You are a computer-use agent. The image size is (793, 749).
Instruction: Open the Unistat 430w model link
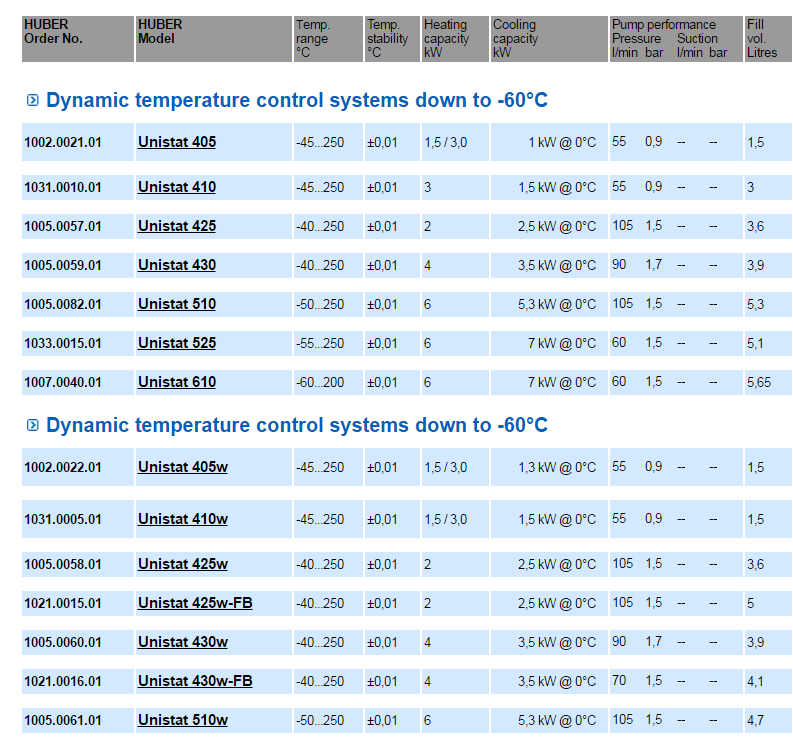tap(183, 642)
